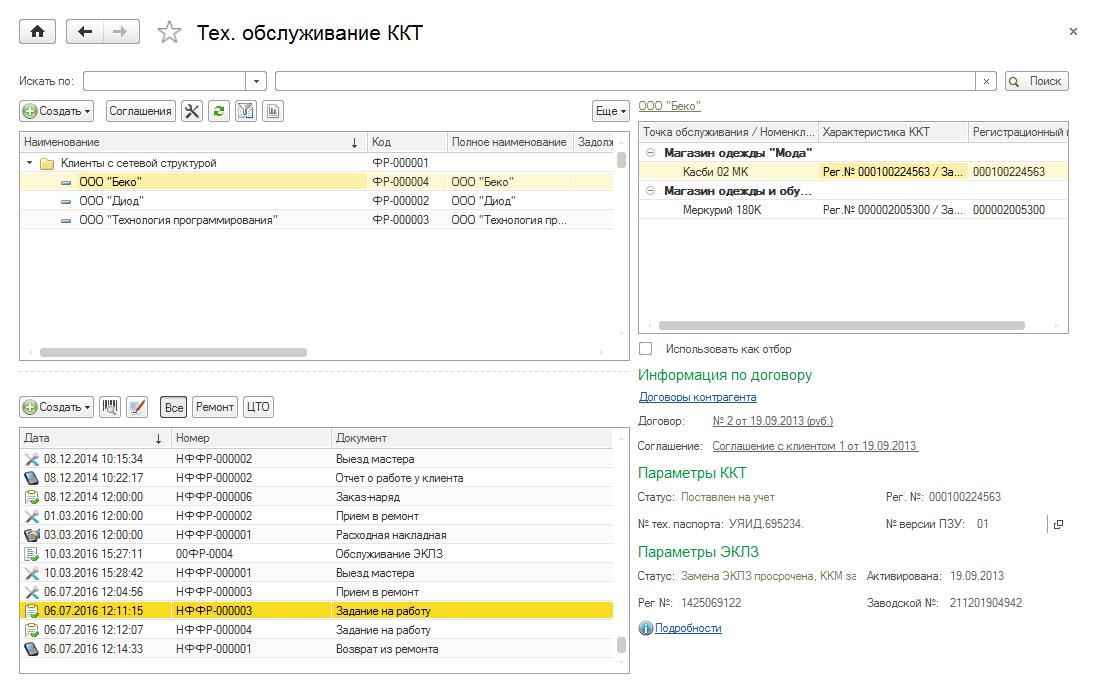Click the notepad with pencil icon

(137, 407)
